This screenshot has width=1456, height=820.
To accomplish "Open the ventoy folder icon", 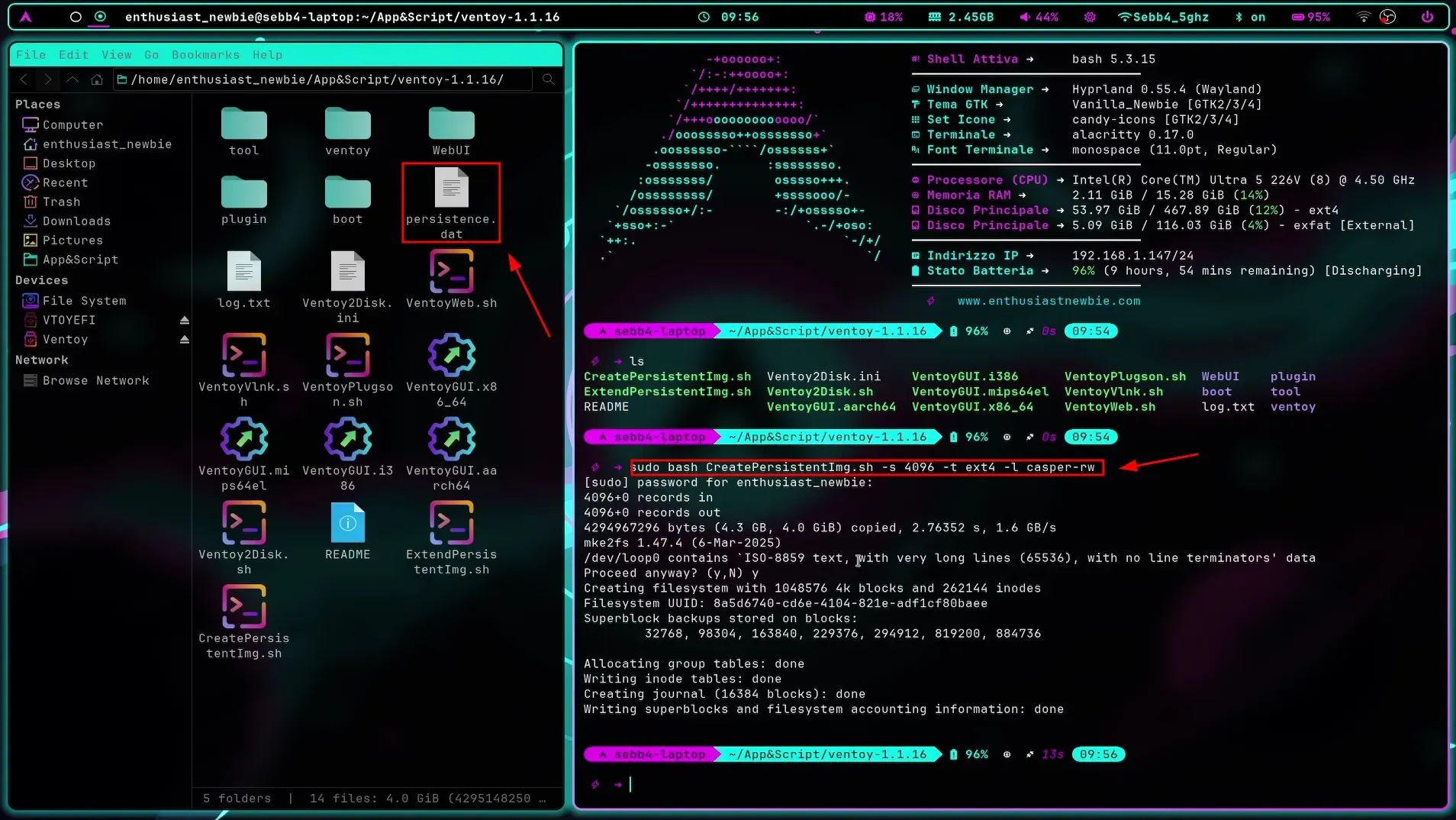I will click(348, 124).
